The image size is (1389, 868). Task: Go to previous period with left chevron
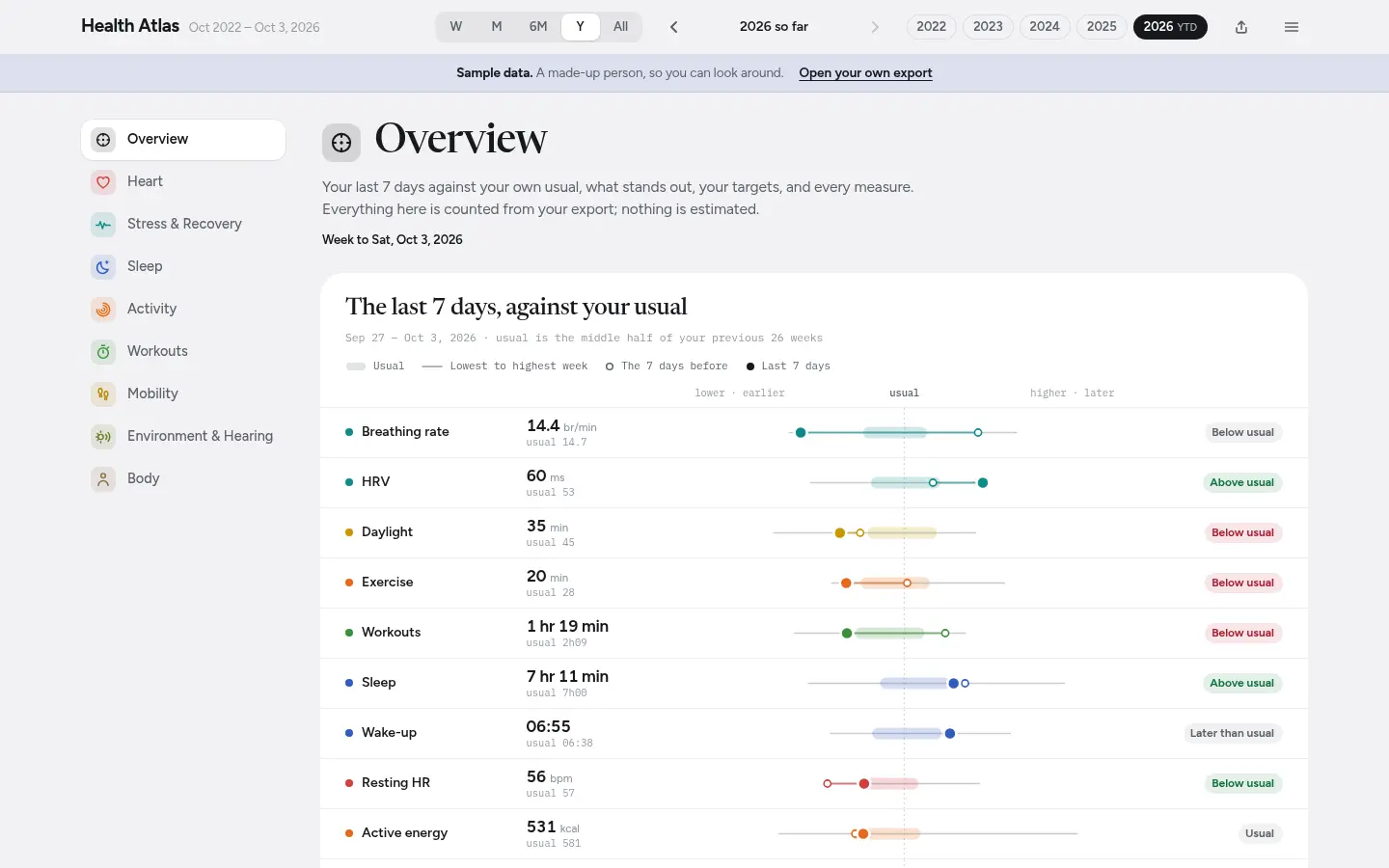point(674,27)
